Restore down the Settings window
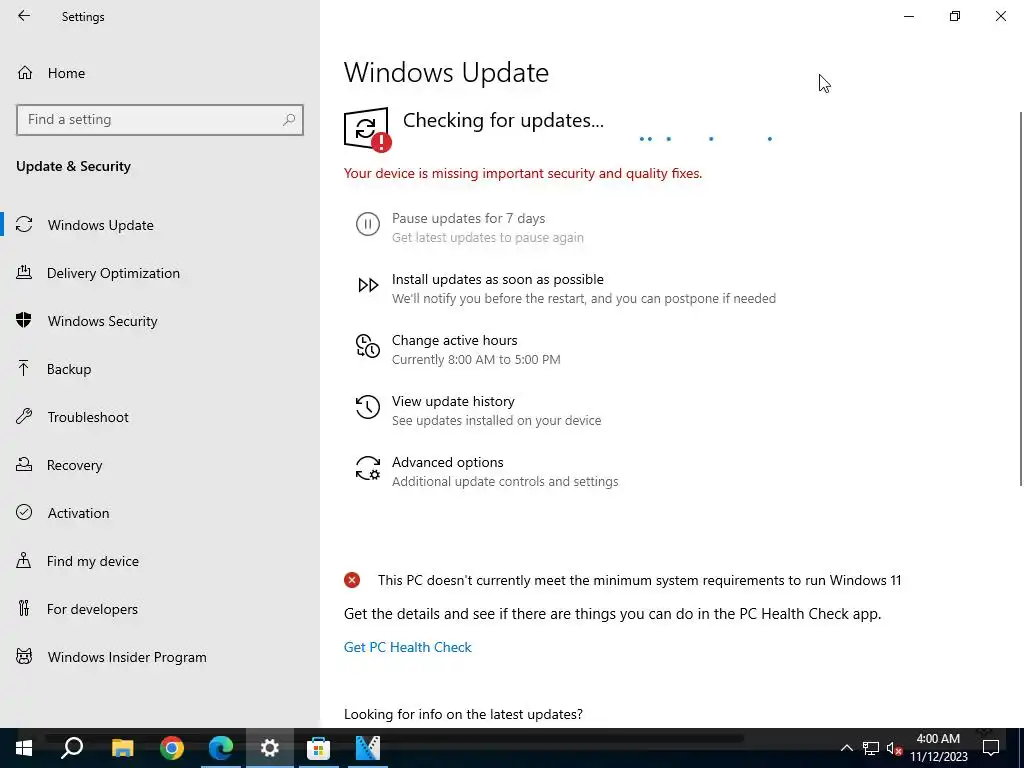The height and width of the screenshot is (768, 1024). click(x=955, y=16)
